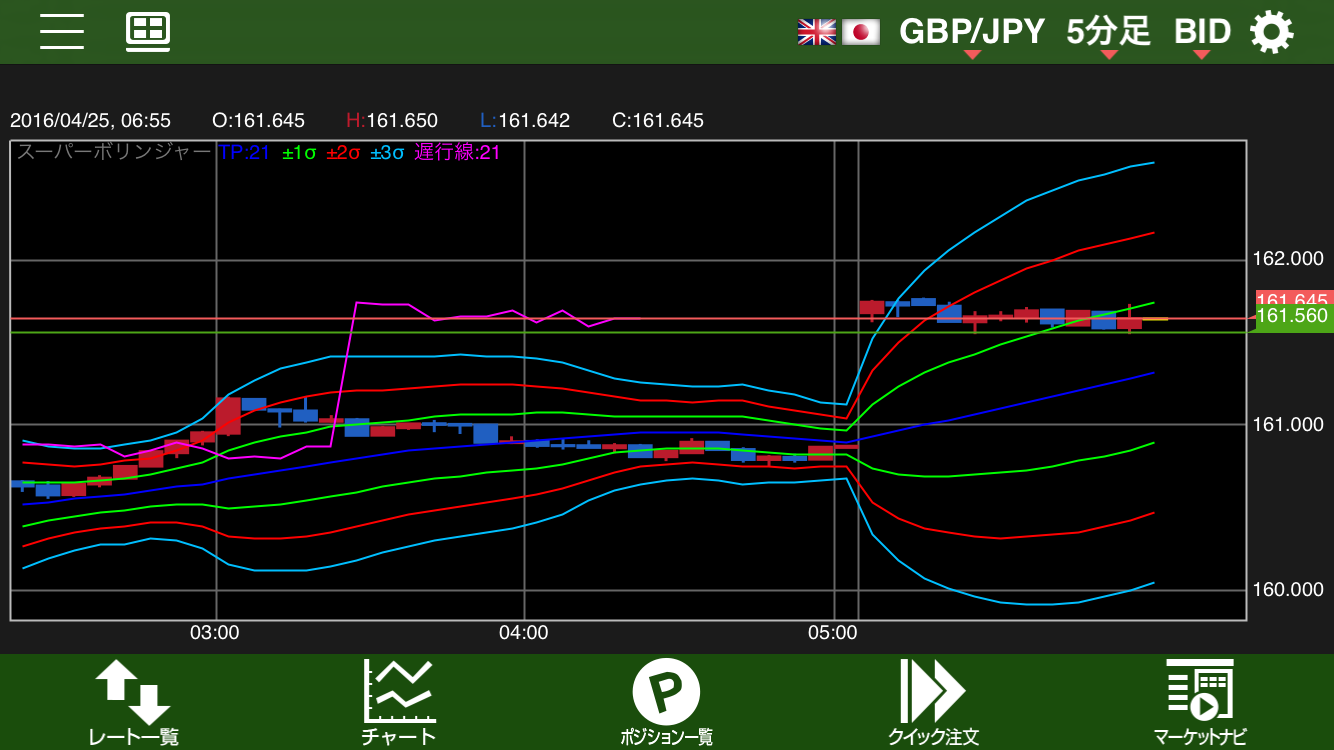This screenshot has height=750, width=1334.
Task: Tap the UK flag icon
Action: [x=816, y=32]
